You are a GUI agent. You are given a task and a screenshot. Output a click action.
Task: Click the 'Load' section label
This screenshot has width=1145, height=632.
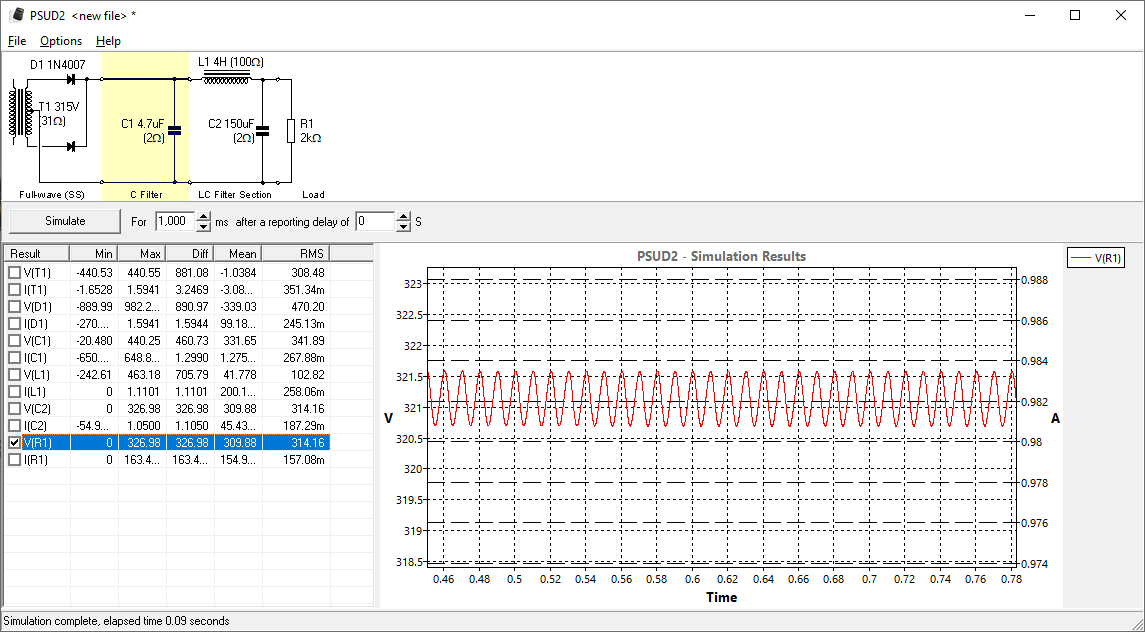tap(313, 194)
